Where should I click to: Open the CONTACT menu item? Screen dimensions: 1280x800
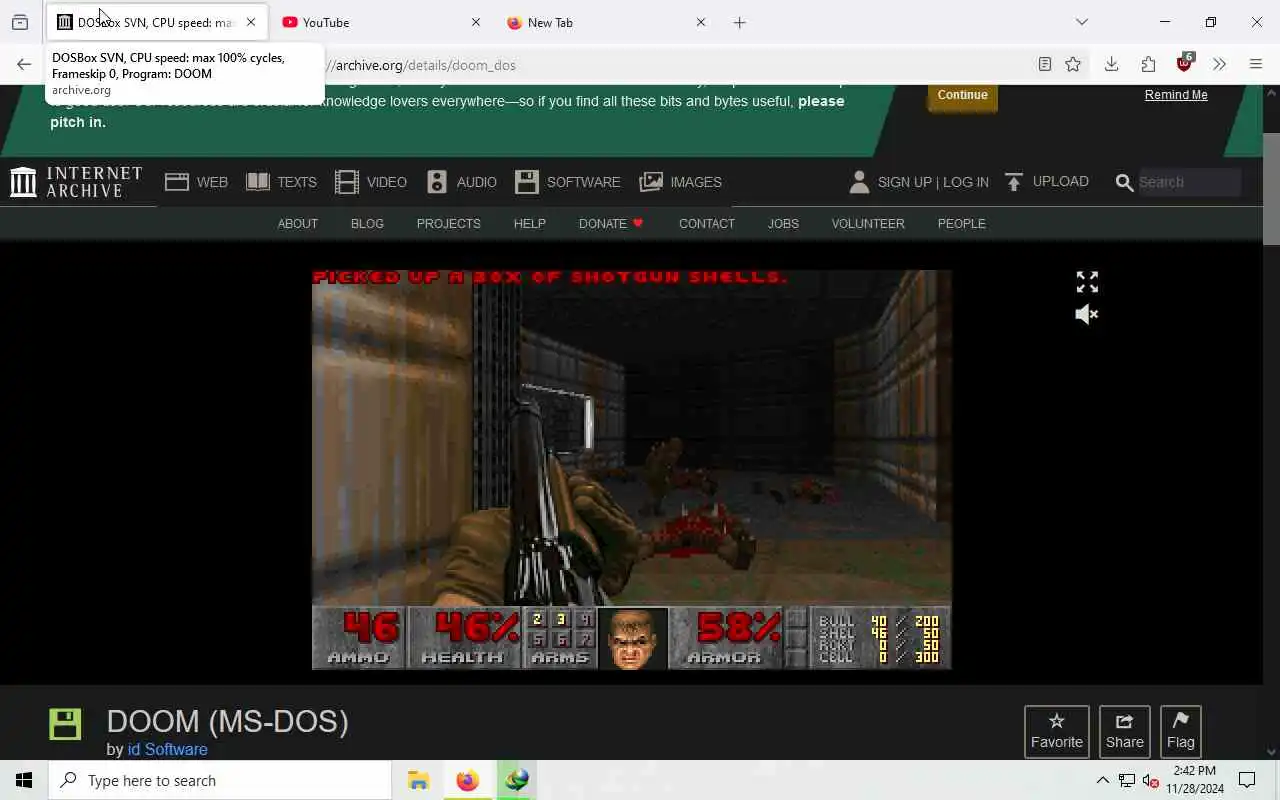(706, 223)
